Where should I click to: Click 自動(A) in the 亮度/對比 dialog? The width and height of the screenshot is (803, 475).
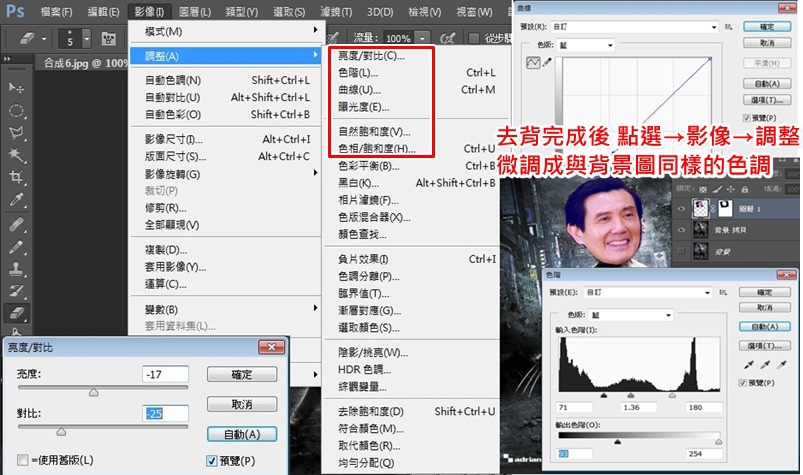point(242,434)
